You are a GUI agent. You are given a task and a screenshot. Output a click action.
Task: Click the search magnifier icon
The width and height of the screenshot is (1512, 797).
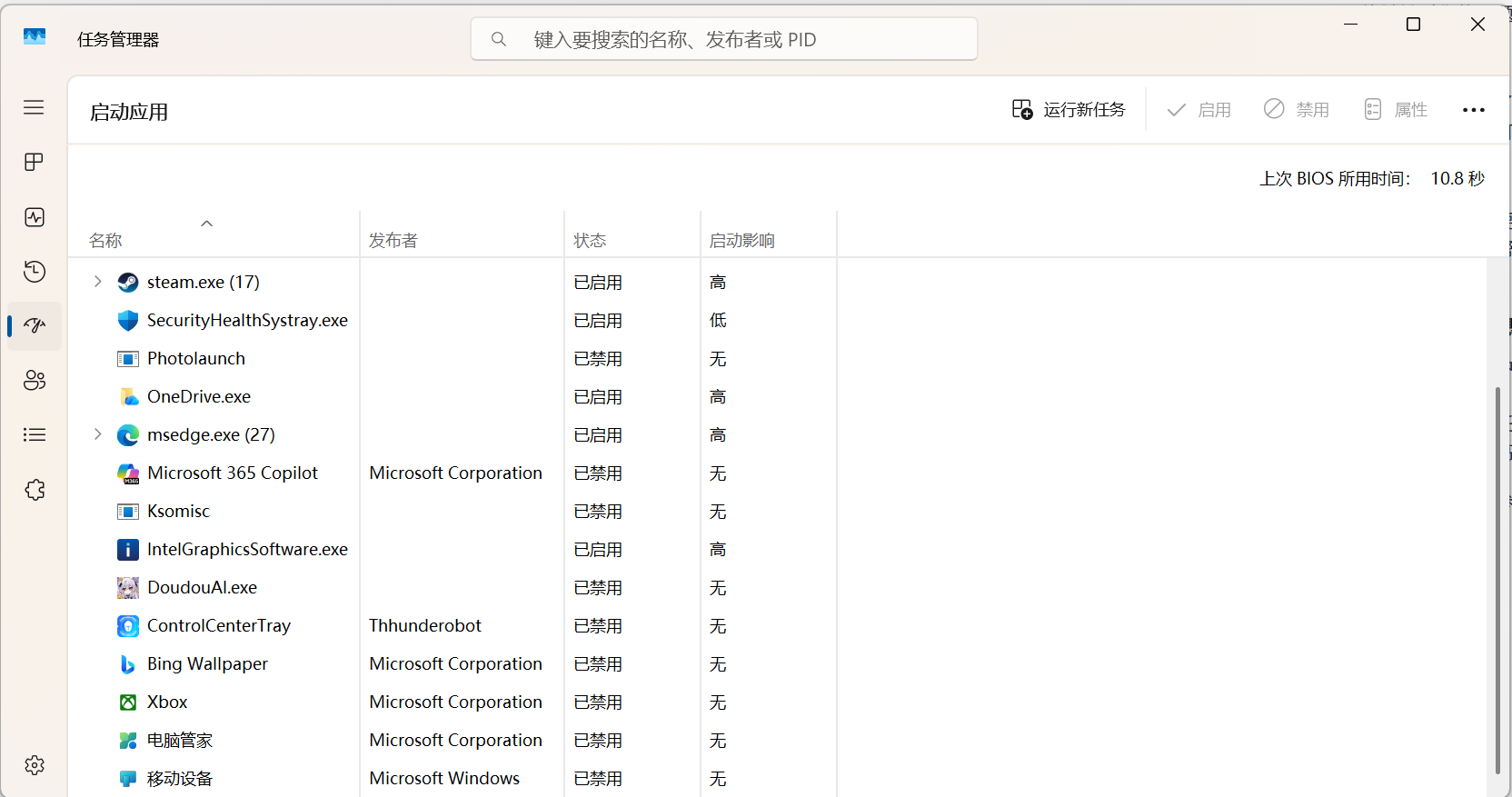coord(499,39)
